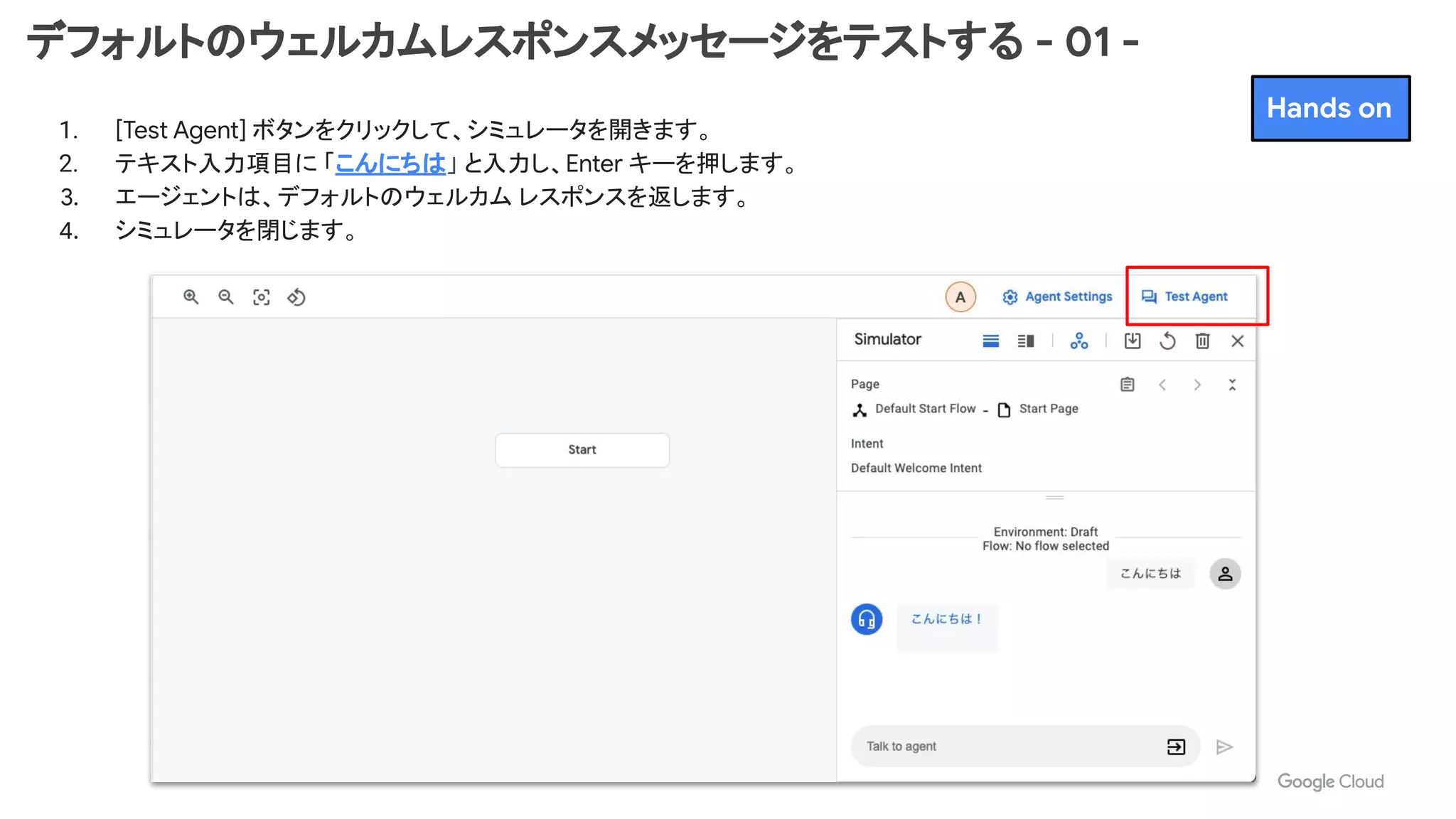Go to next turn with right chevron

(x=1197, y=385)
